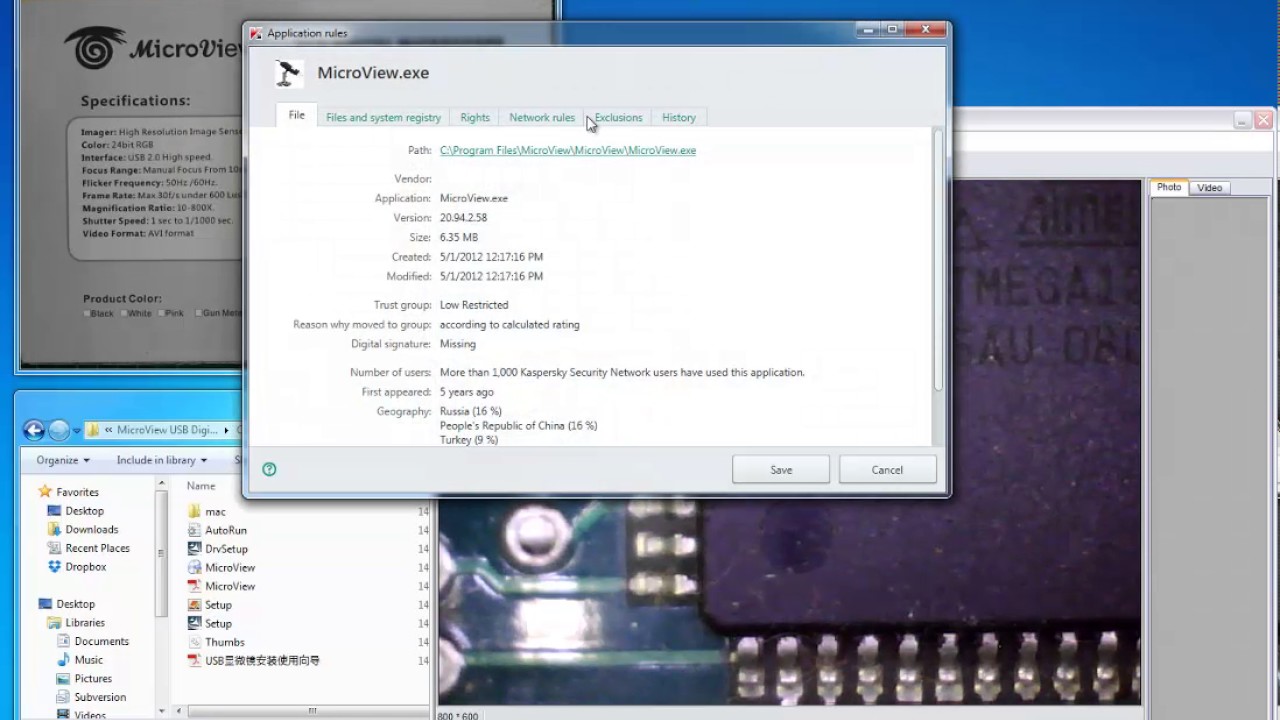Select the Favorites star in navigation pane

click(45, 492)
